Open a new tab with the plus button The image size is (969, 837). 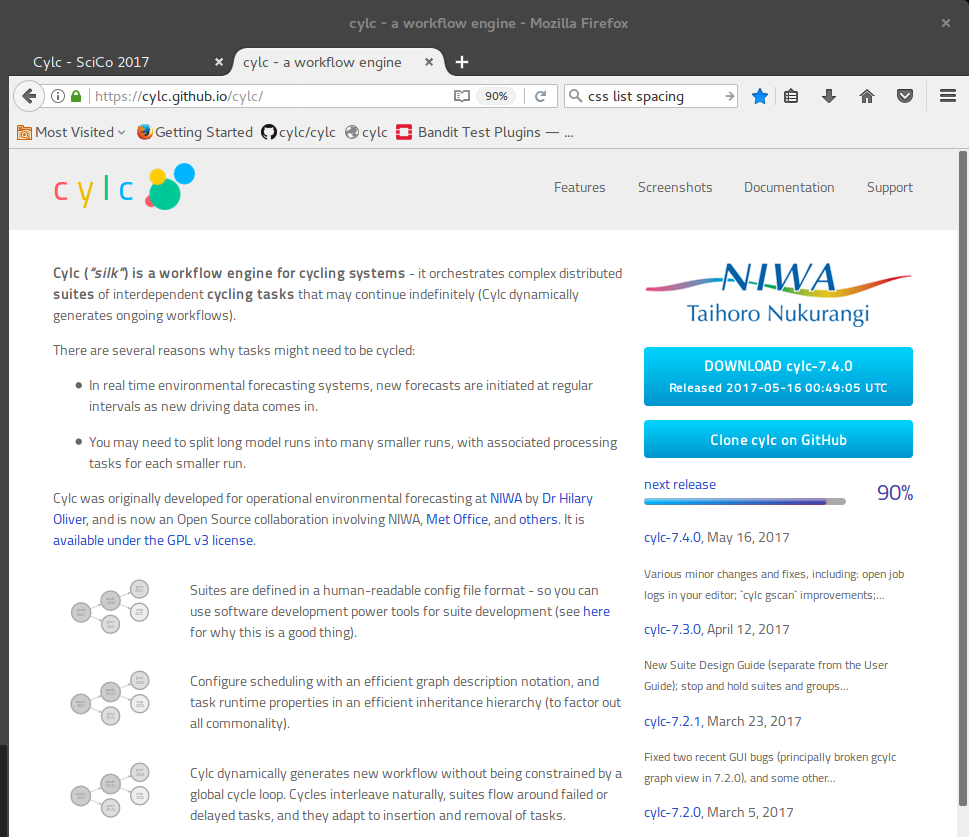click(x=462, y=62)
